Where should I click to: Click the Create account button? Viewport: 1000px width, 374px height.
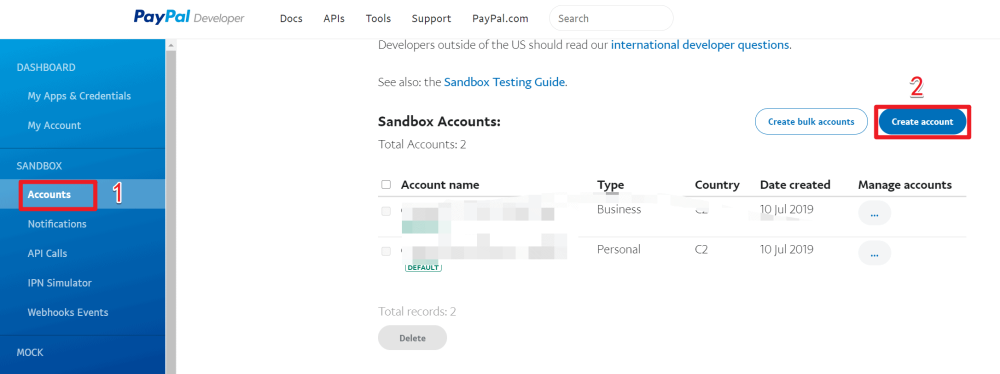point(922,121)
